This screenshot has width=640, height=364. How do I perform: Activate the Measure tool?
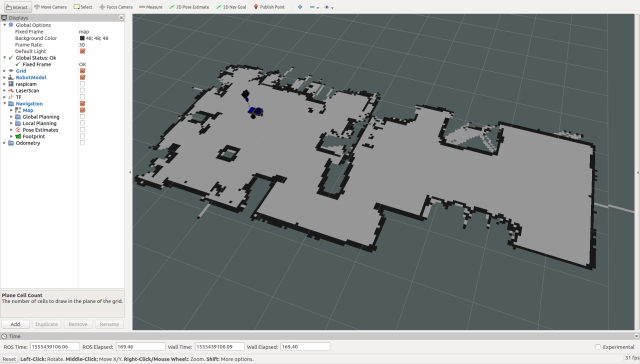(x=151, y=7)
